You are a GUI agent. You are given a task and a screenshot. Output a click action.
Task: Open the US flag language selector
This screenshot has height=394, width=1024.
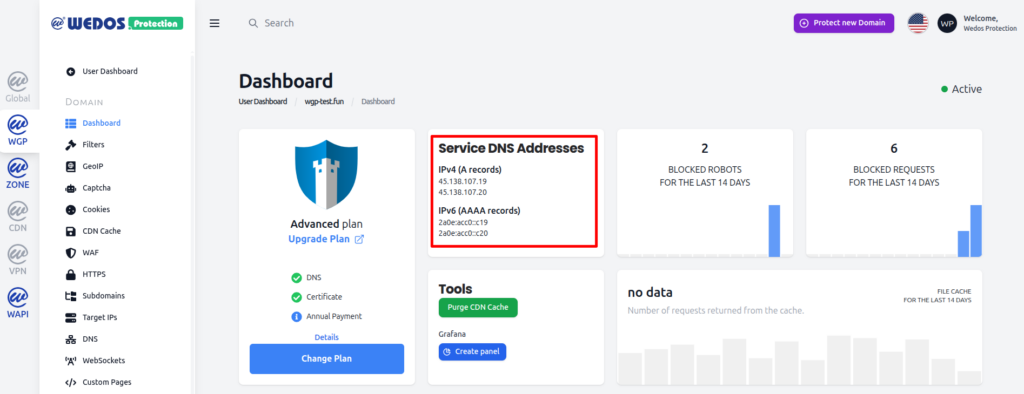(918, 24)
